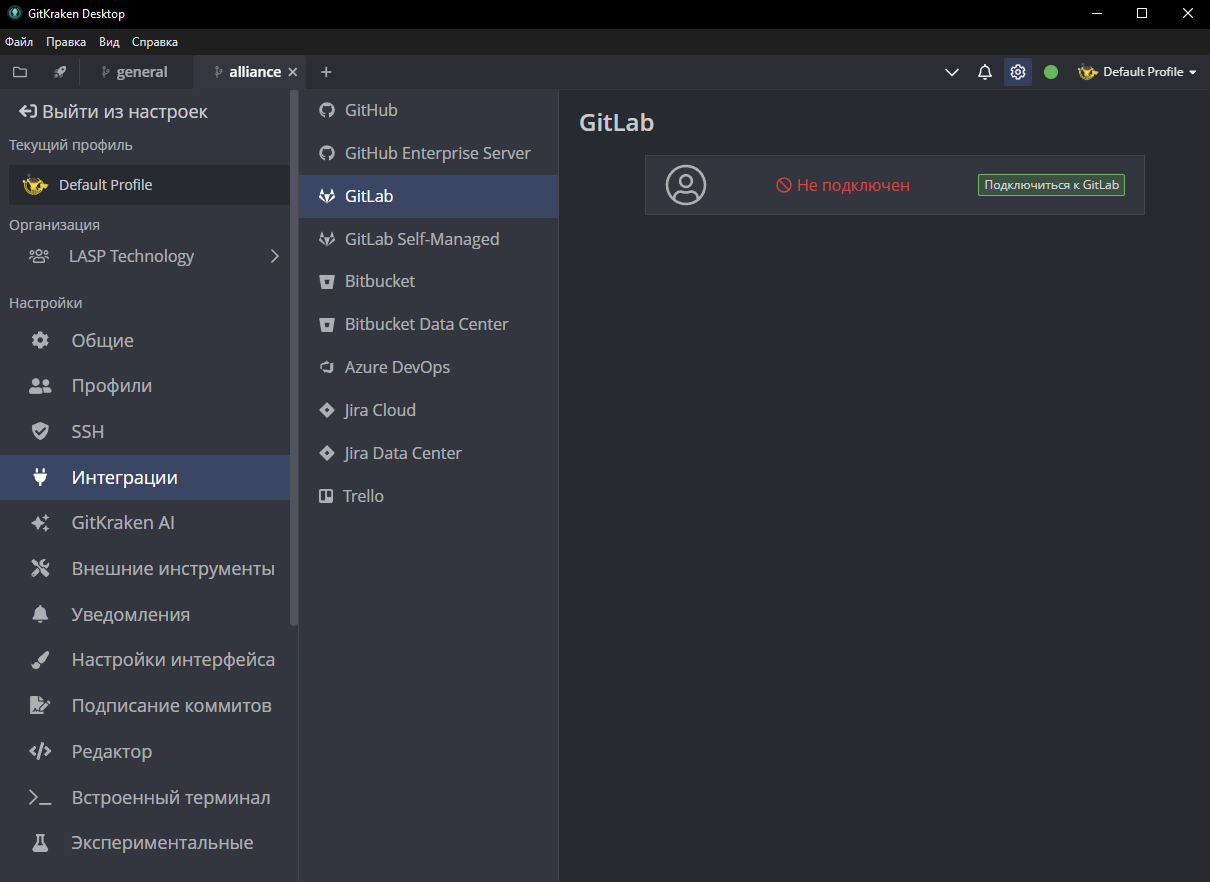Viewport: 1210px width, 882px height.
Task: Open notifications via the bell icon
Action: [984, 71]
